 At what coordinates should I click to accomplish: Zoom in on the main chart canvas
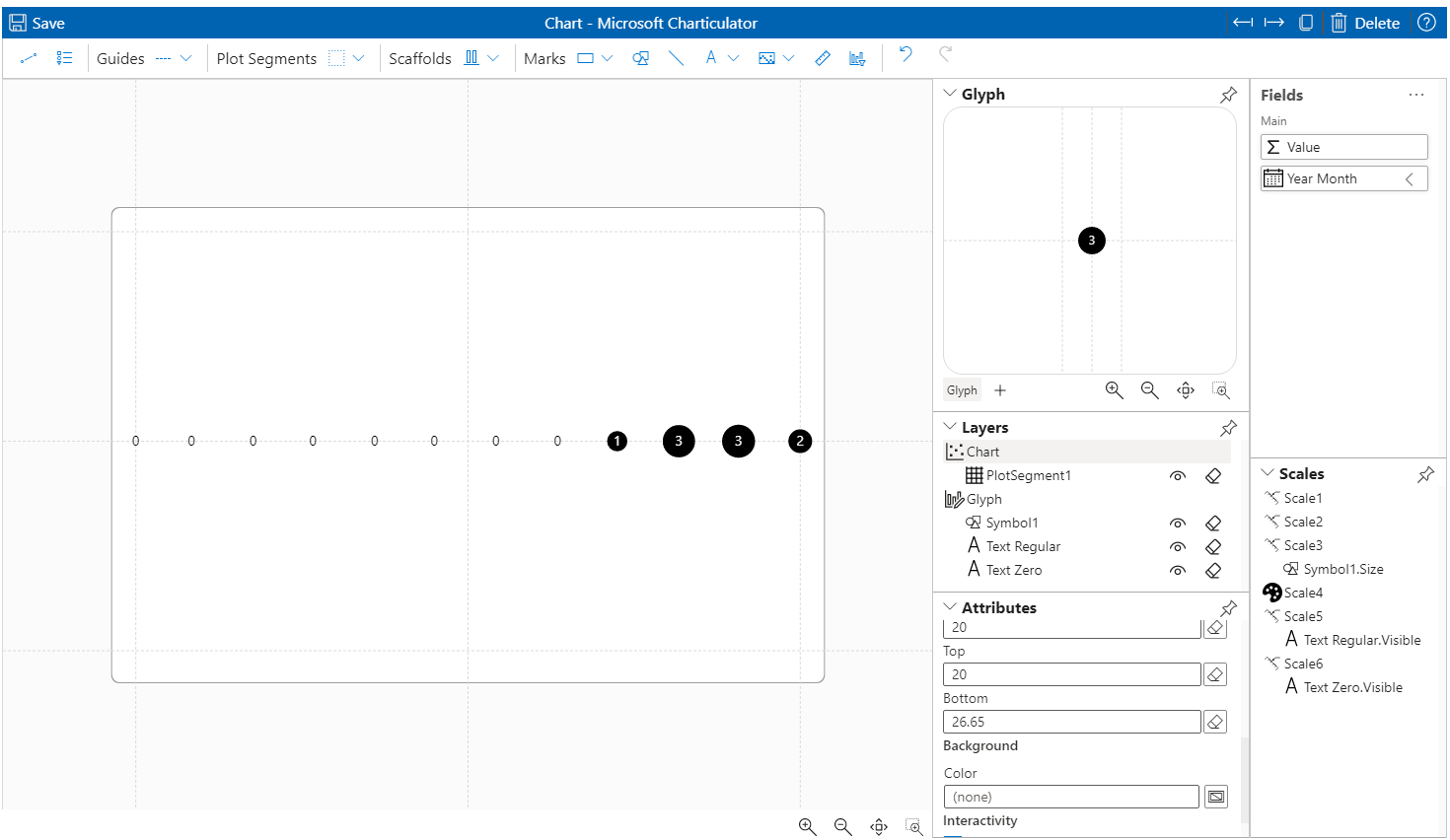coord(808,827)
